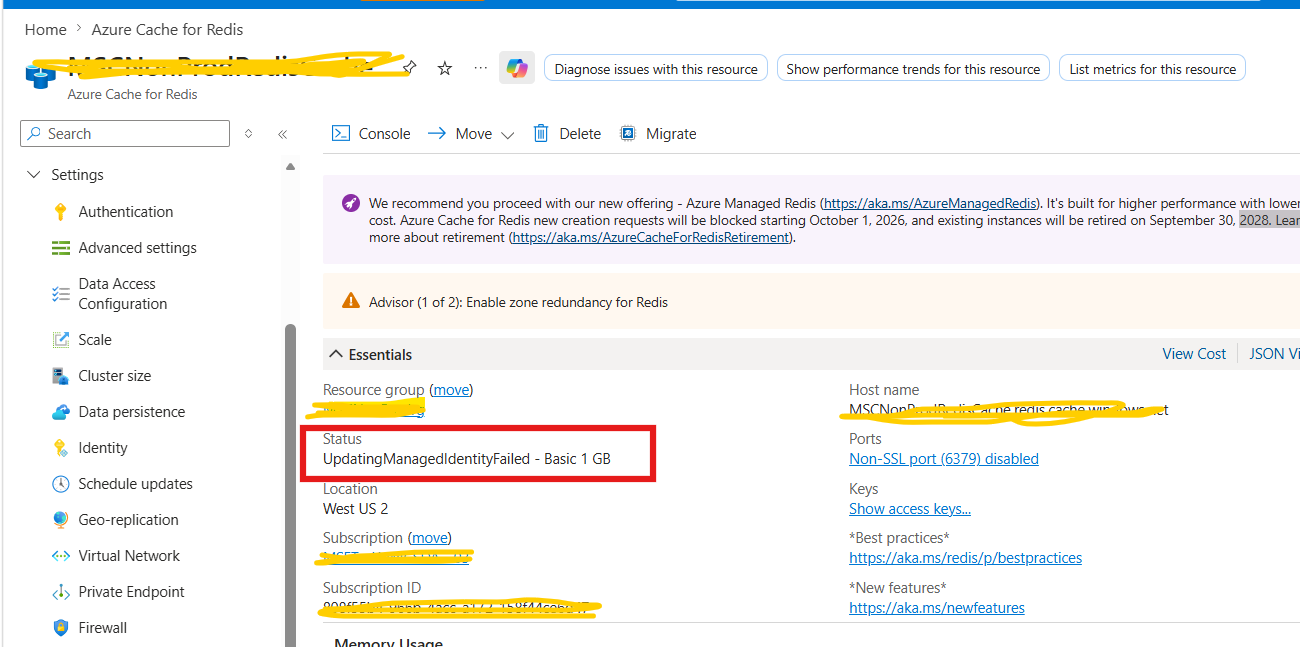The image size is (1300, 647).
Task: Click inside the sidebar Search field
Action: (x=125, y=133)
